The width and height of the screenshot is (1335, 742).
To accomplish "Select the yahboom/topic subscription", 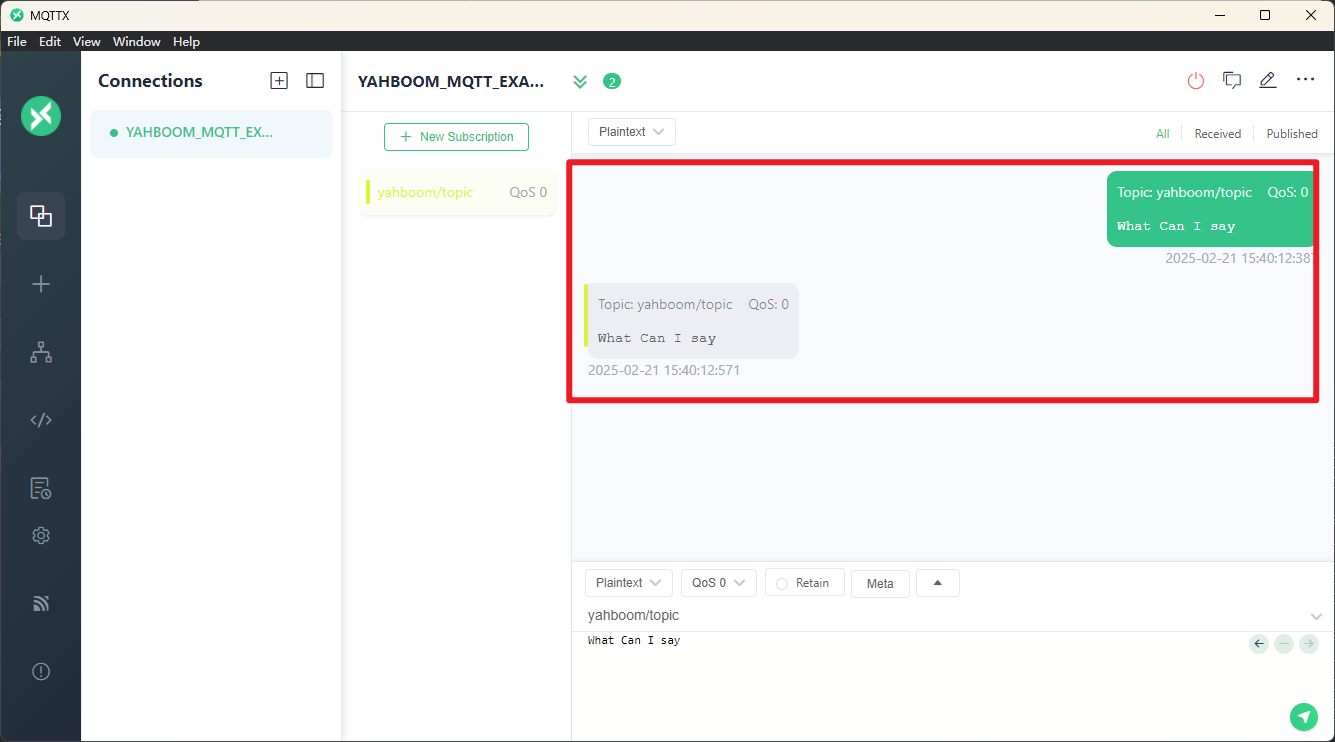I will 457,193.
